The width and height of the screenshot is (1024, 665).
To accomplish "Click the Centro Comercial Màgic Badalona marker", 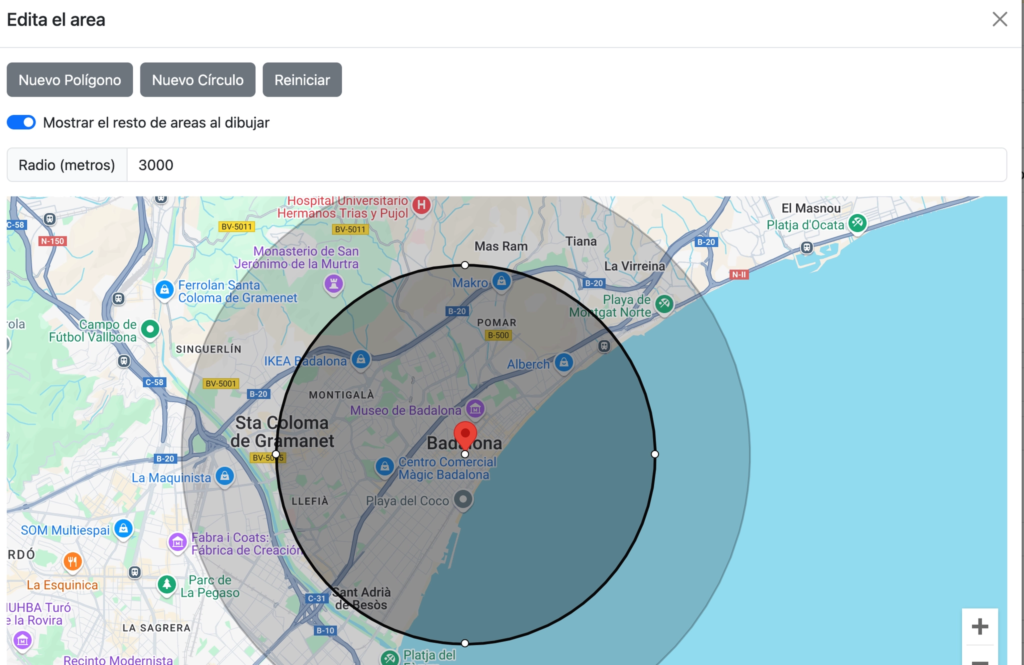I will click(385, 466).
